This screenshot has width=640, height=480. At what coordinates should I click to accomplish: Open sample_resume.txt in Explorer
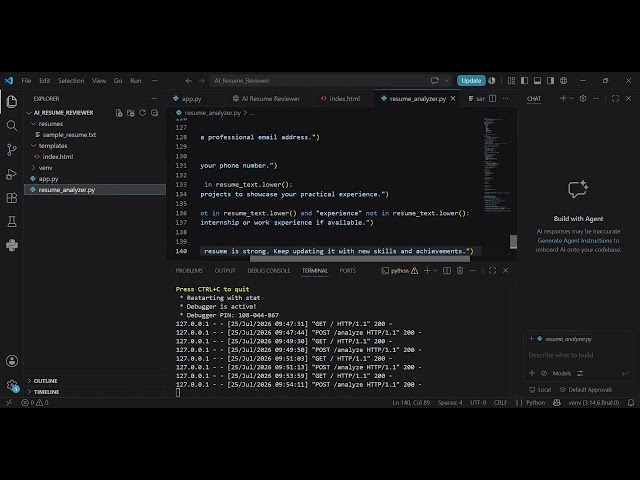69,135
